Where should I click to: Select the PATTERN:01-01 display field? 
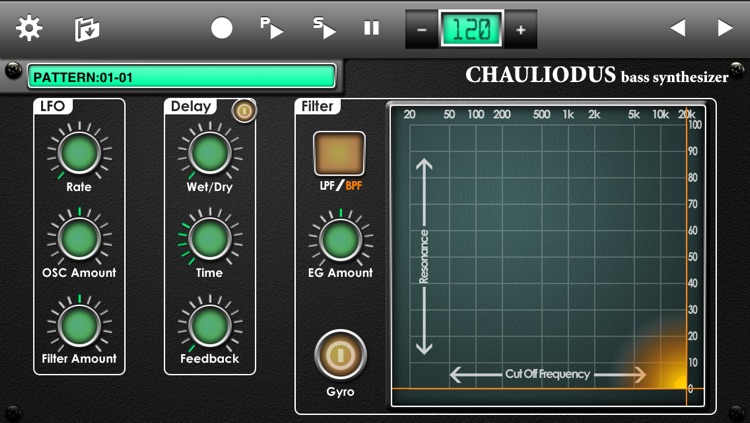tap(181, 77)
